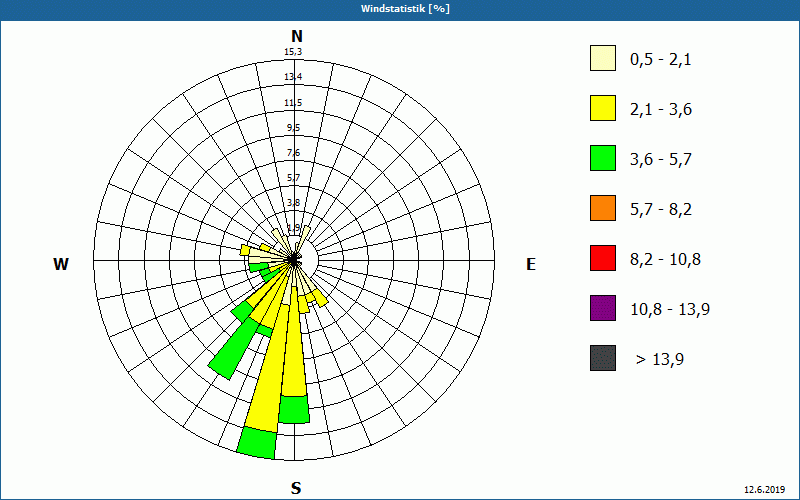Screen dimensions: 800x500
Task: Click the 5,7 ring scale value
Action: (293, 178)
